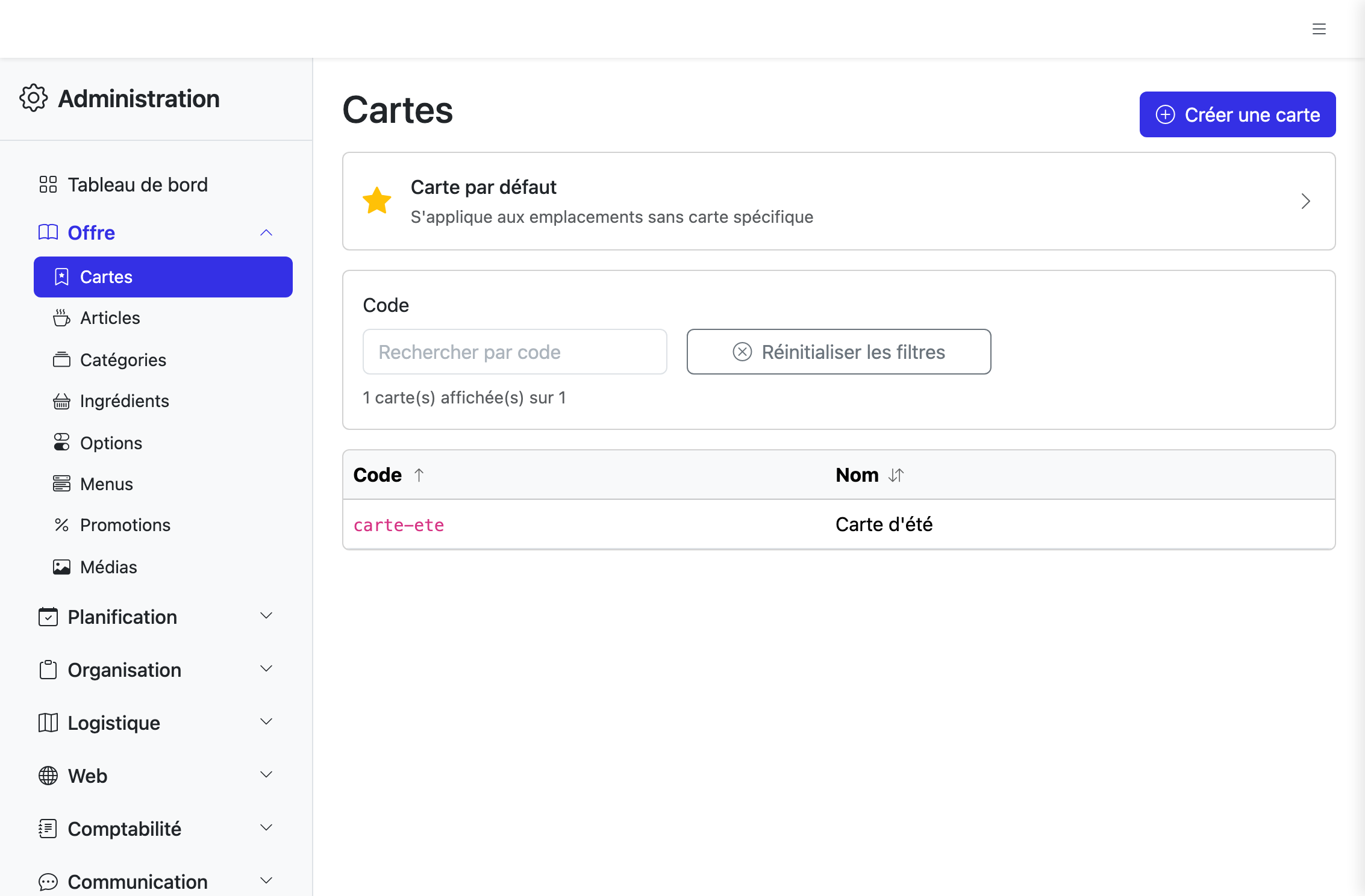
Task: Expand the Organisation section chevron
Action: click(266, 668)
